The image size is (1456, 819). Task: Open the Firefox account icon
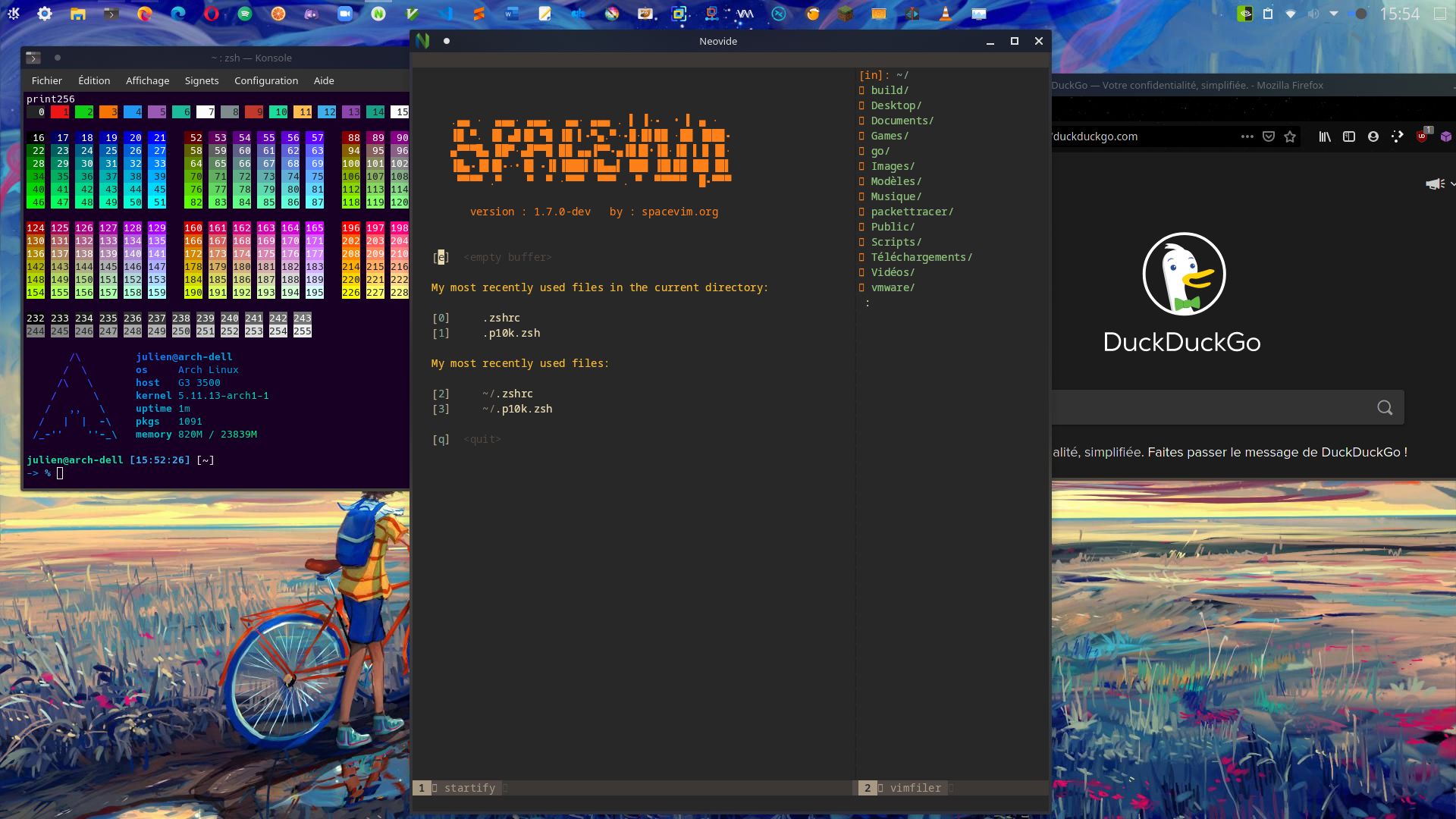point(1373,136)
